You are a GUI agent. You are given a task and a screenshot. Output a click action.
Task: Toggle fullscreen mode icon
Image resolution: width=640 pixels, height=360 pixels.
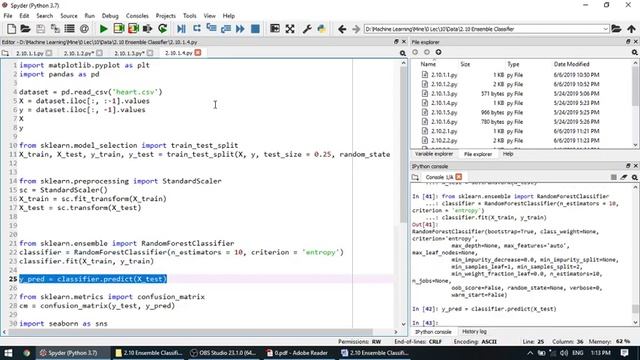click(x=290, y=29)
